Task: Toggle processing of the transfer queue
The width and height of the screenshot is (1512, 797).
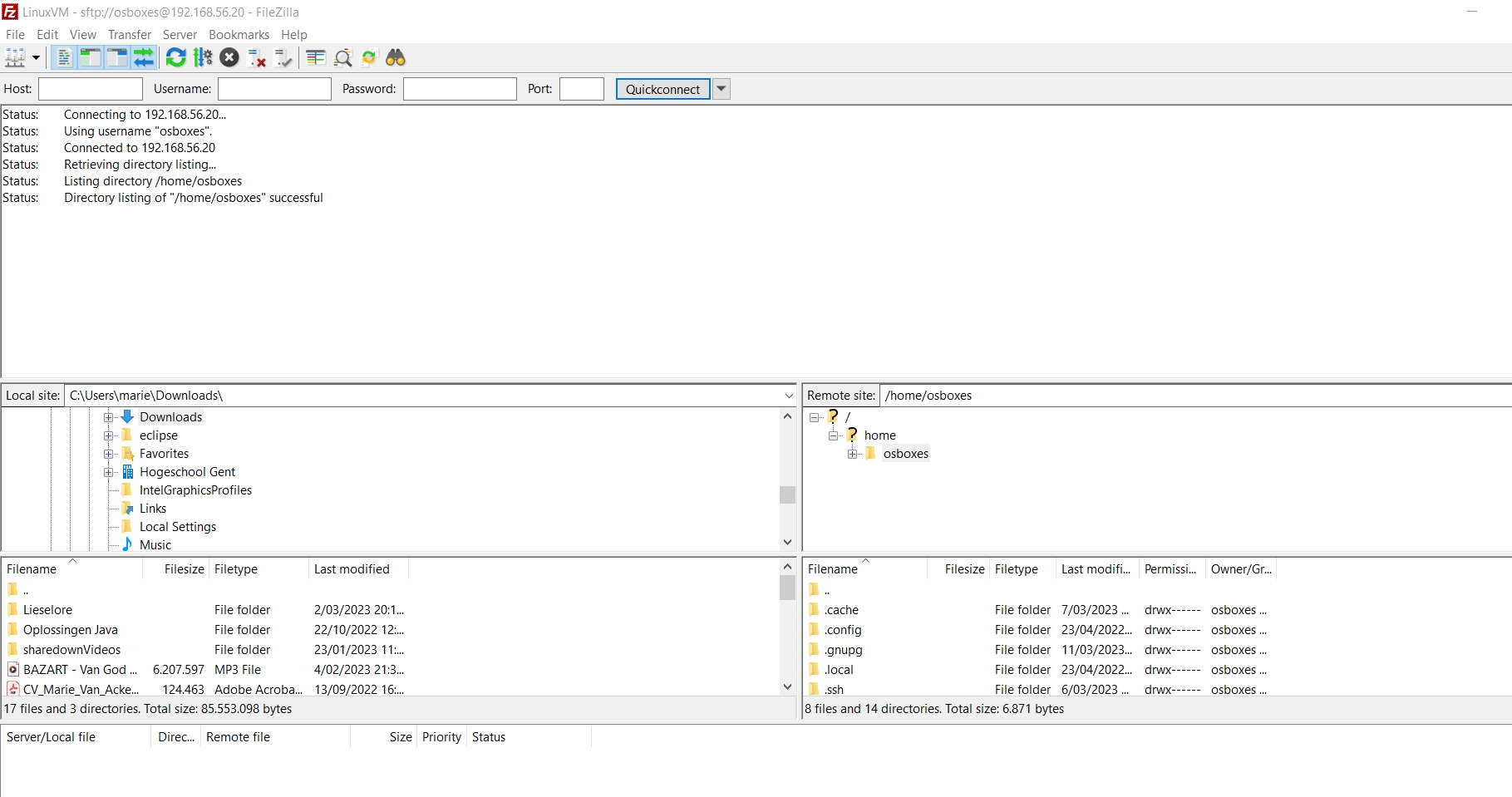Action: click(203, 57)
